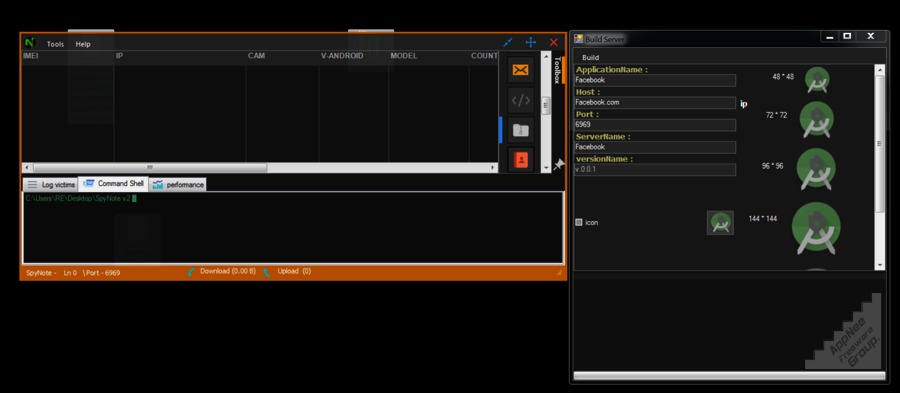The image size is (900, 393).
Task: Open the Build menu in Build Server
Action: tap(591, 57)
